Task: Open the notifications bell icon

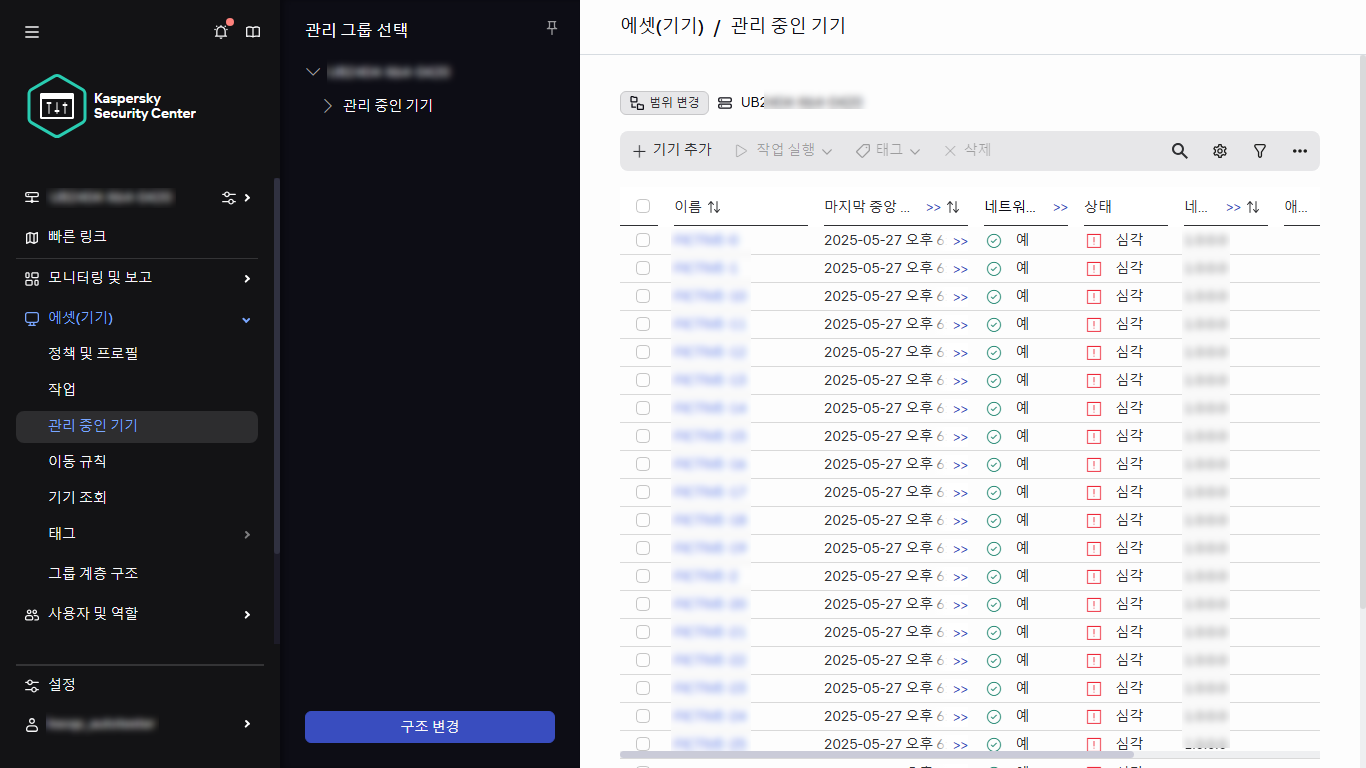Action: (x=220, y=31)
